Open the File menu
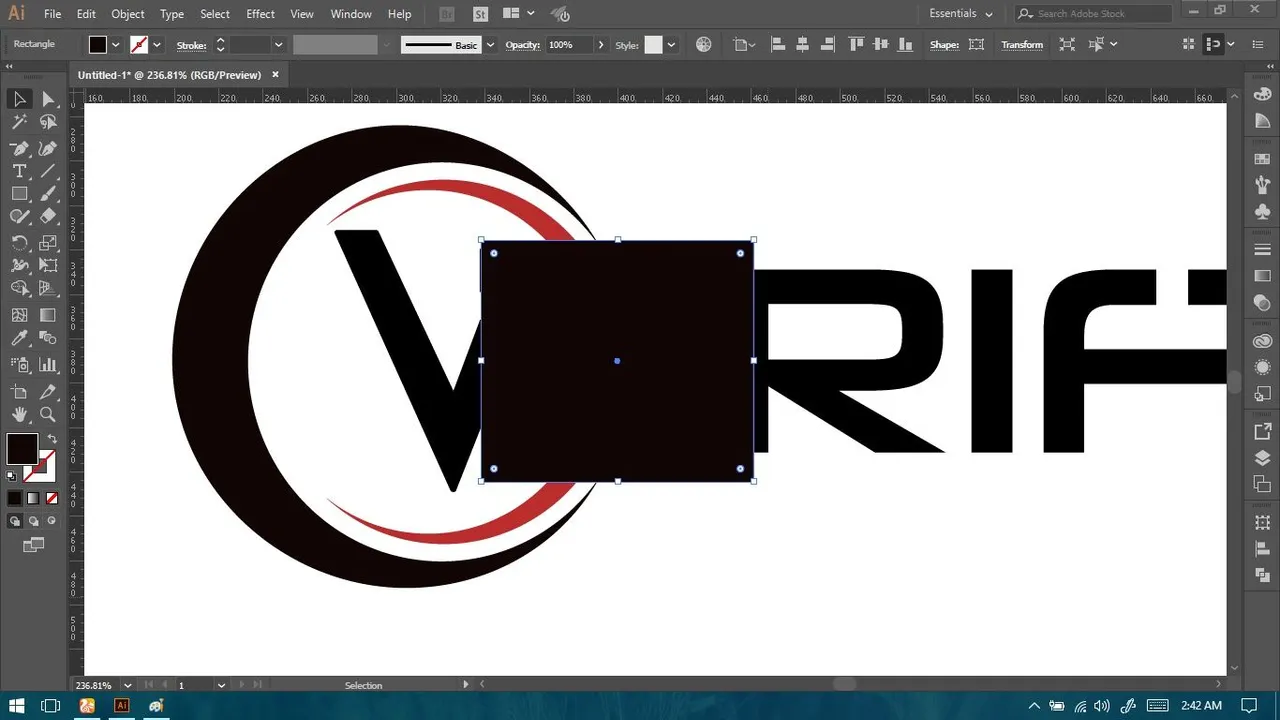 pyautogui.click(x=52, y=14)
